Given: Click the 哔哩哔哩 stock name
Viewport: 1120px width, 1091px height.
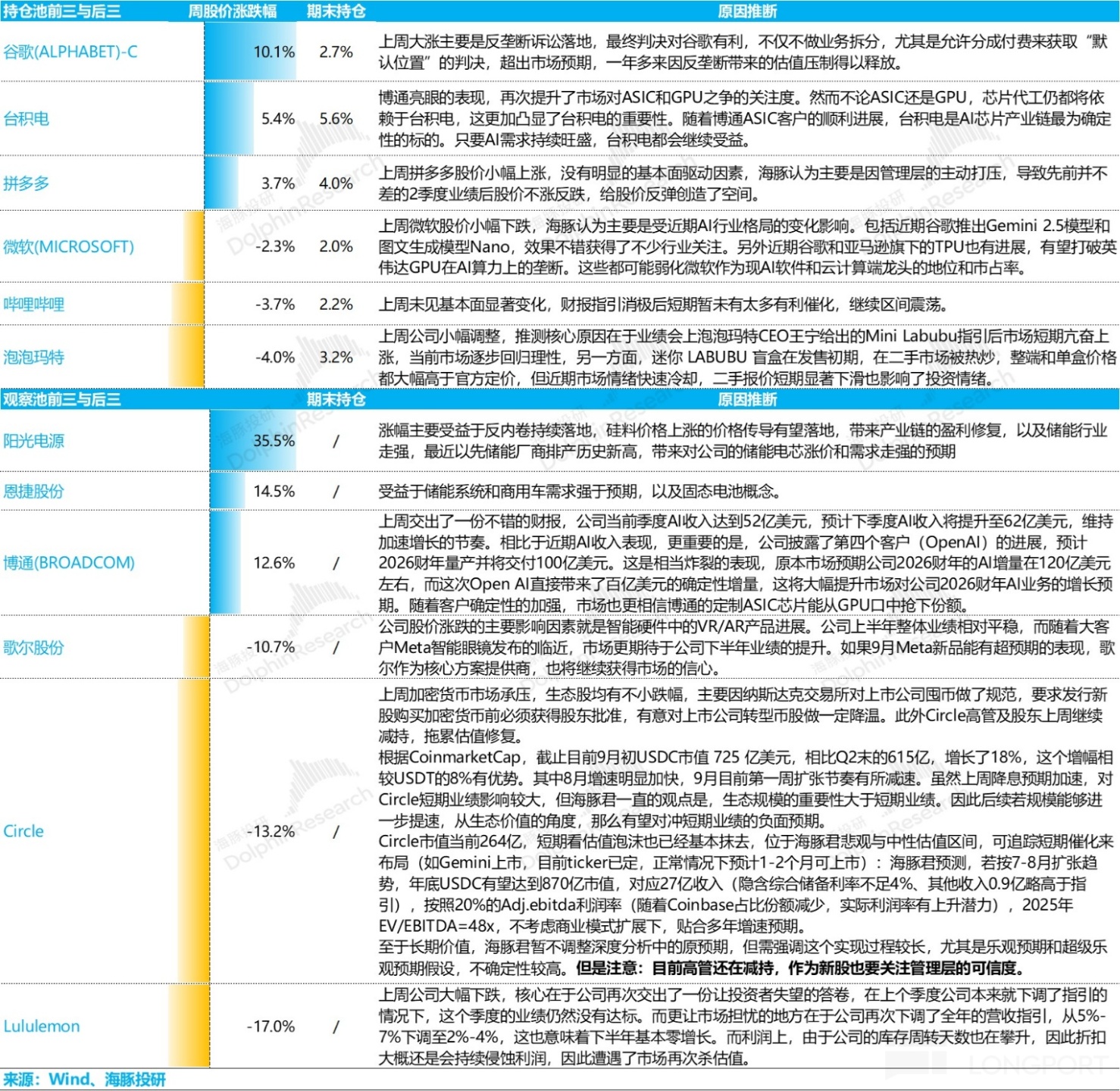Looking at the screenshot, I should 34,305.
